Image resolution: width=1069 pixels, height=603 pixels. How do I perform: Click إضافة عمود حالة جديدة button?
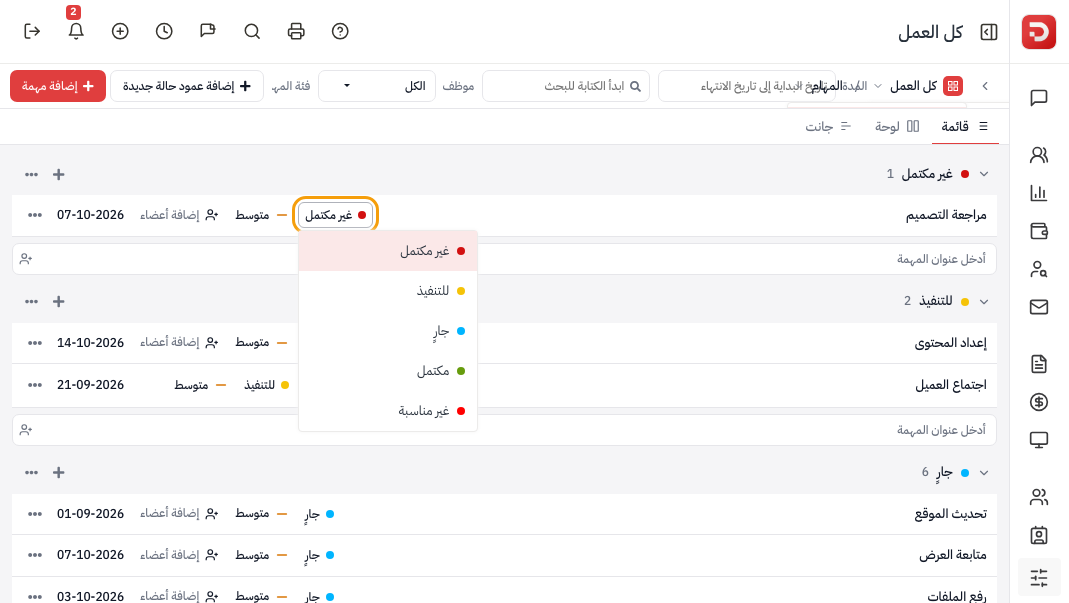click(187, 86)
